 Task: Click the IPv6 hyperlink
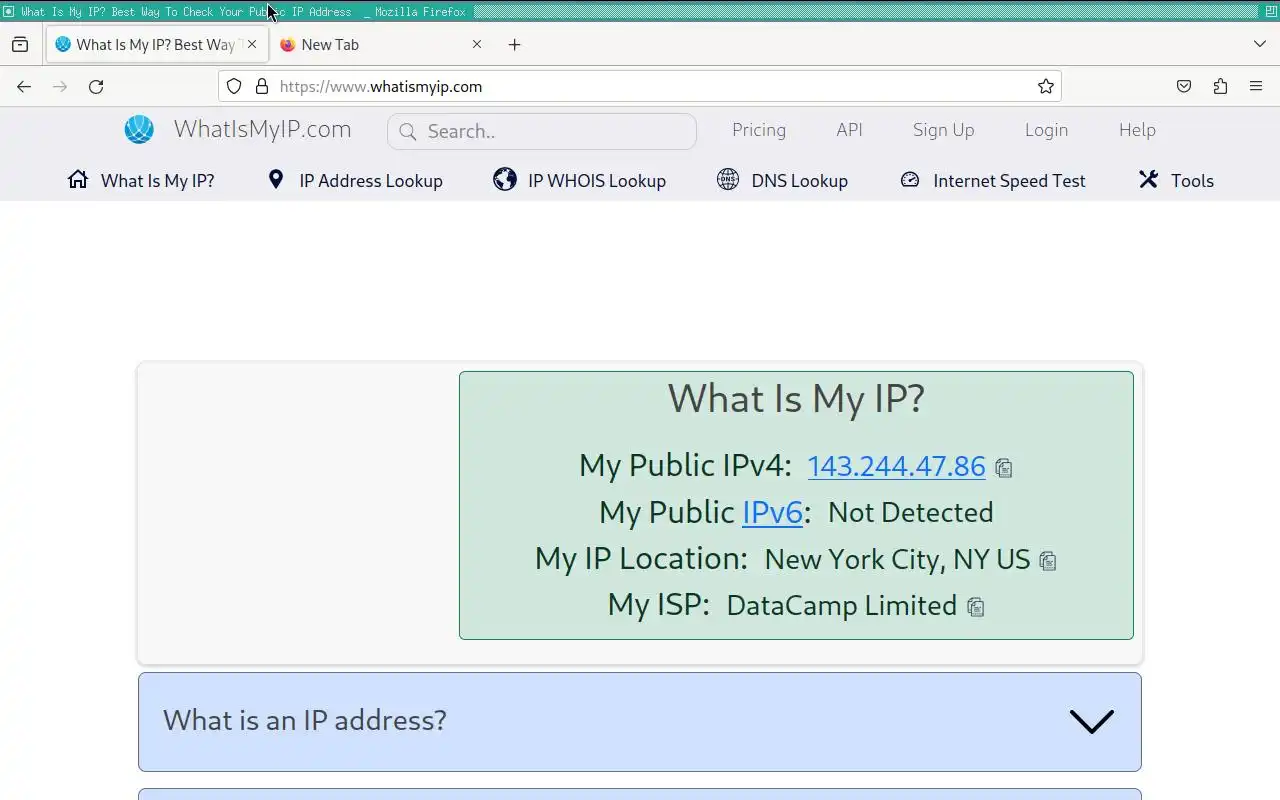(772, 512)
